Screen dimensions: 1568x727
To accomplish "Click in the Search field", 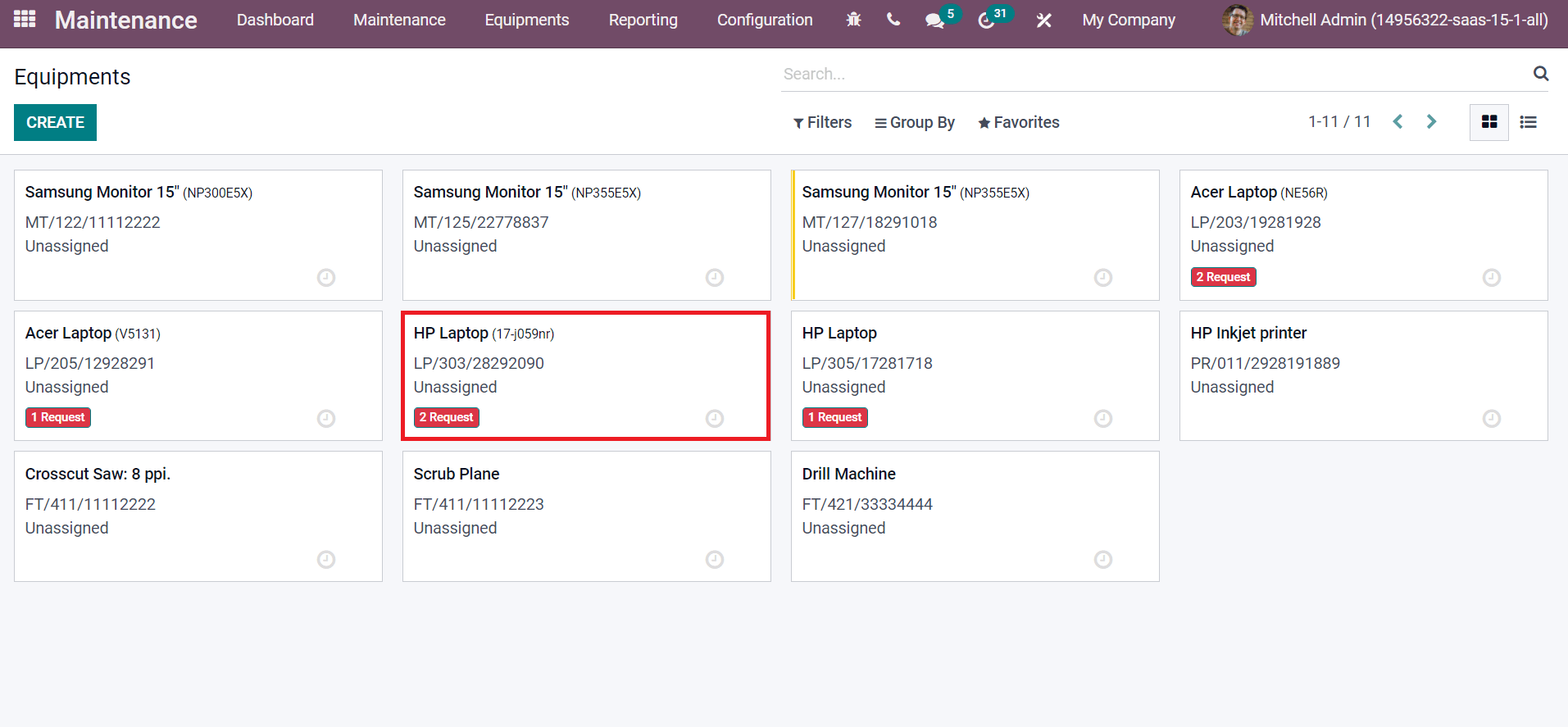I will (1156, 74).
